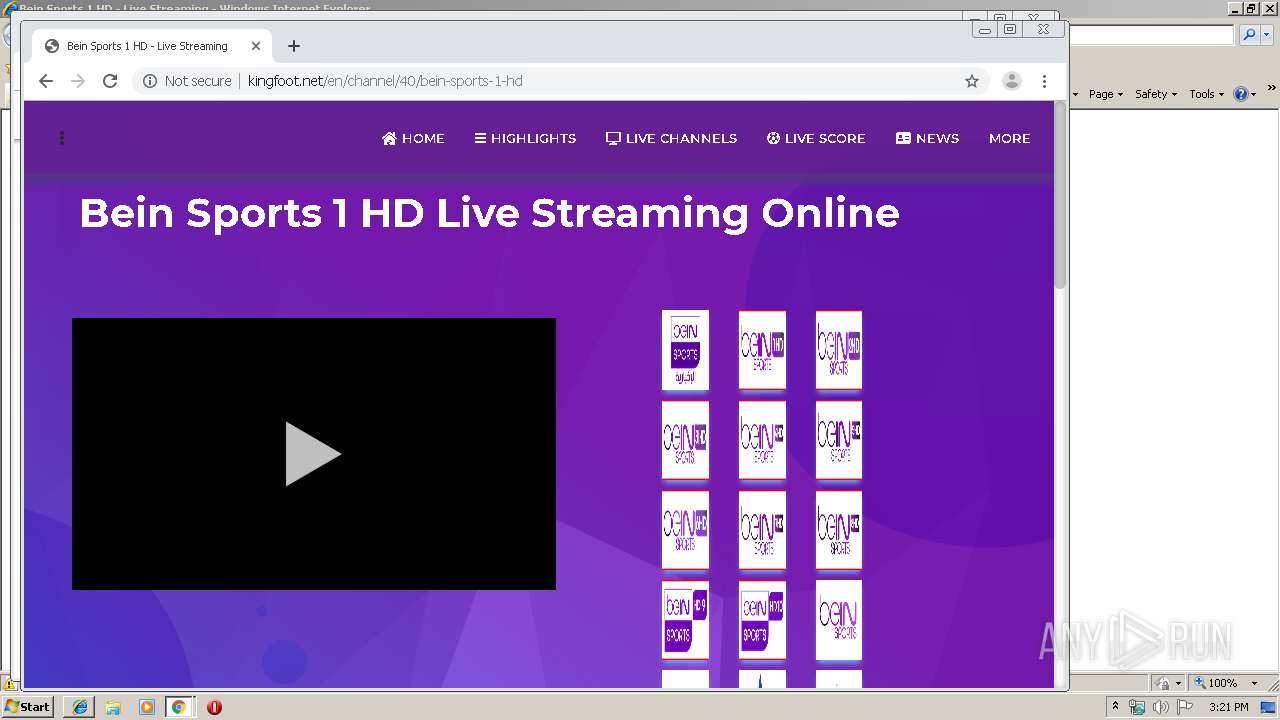Click the 3:21 PM system clock
Image resolution: width=1280 pixels, height=720 pixels.
[x=1229, y=707]
